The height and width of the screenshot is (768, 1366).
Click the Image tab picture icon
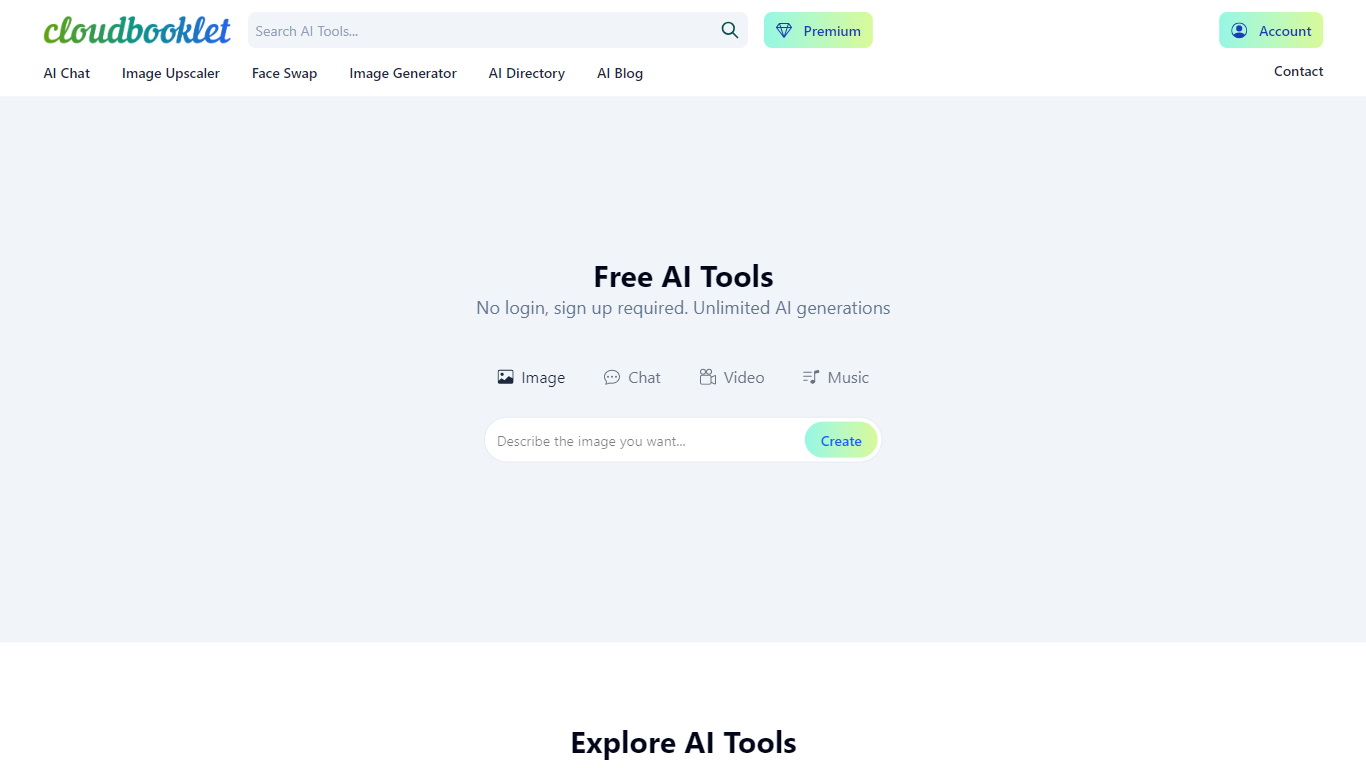pyautogui.click(x=506, y=377)
